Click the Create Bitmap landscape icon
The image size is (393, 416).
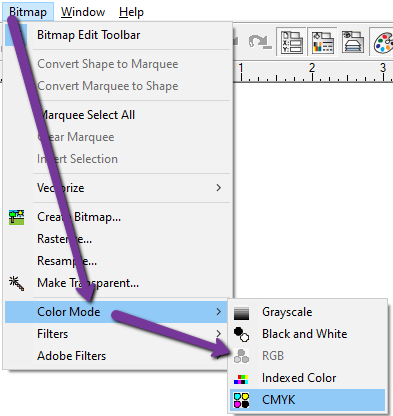(17, 217)
